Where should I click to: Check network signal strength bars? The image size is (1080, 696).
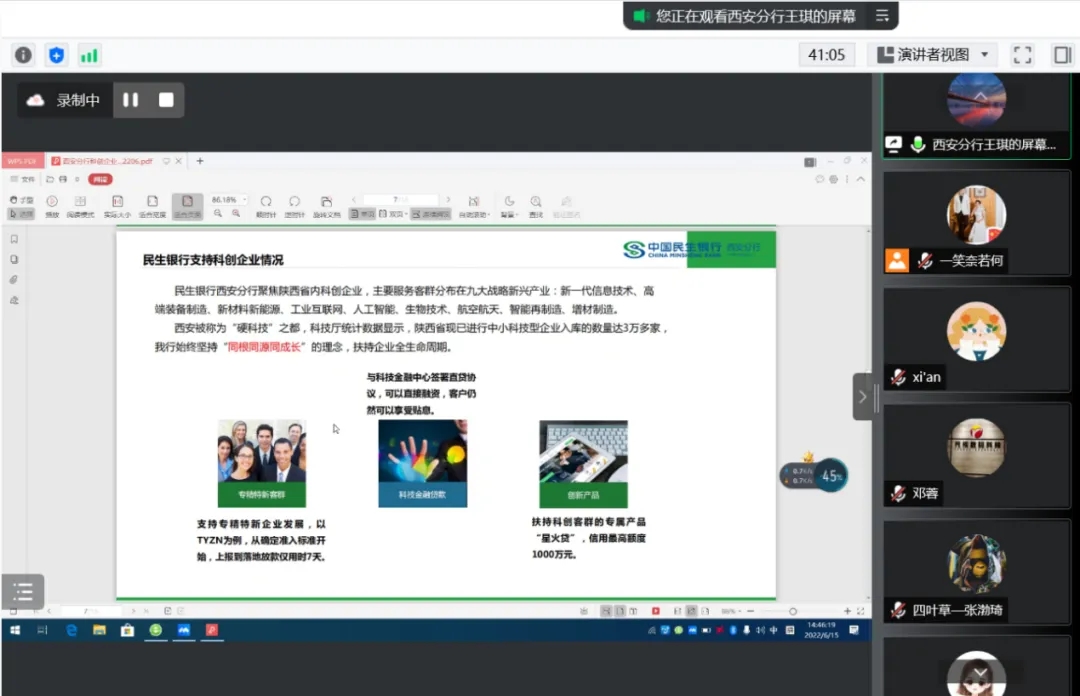(x=89, y=55)
